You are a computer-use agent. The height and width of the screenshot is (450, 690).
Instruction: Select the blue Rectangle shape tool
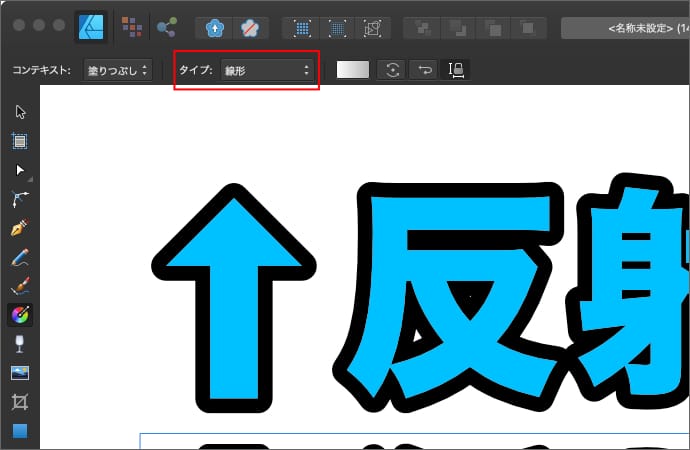[x=20, y=431]
